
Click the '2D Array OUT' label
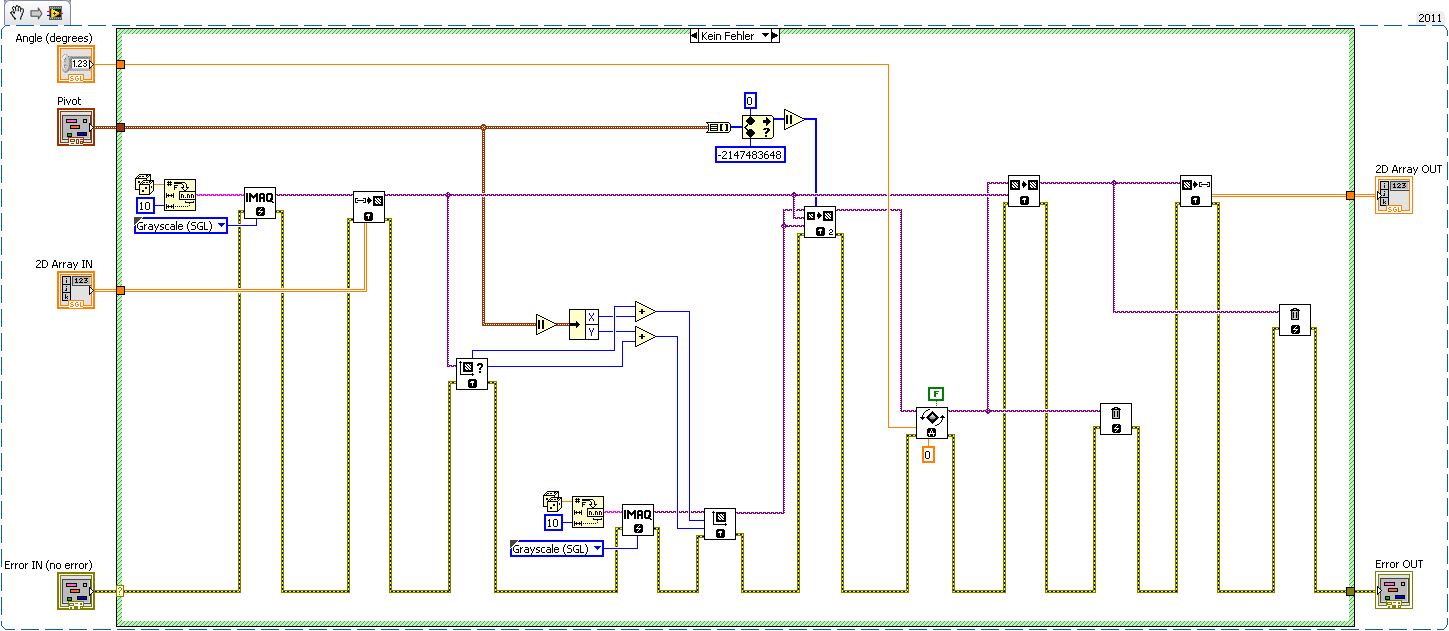1409,169
